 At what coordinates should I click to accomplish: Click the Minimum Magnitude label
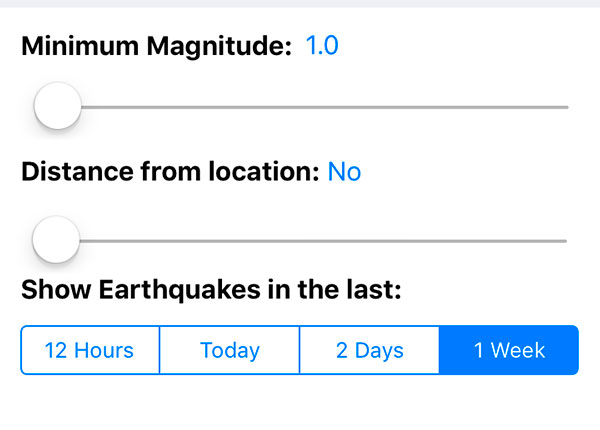pyautogui.click(x=156, y=46)
